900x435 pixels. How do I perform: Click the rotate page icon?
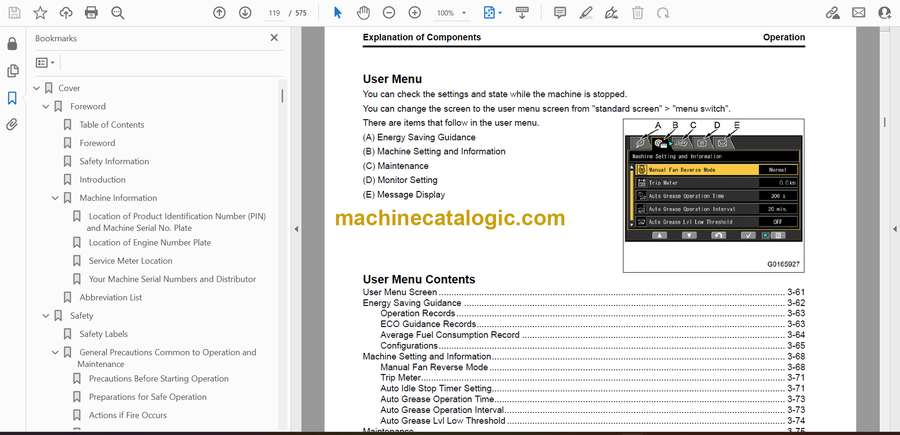[x=663, y=13]
